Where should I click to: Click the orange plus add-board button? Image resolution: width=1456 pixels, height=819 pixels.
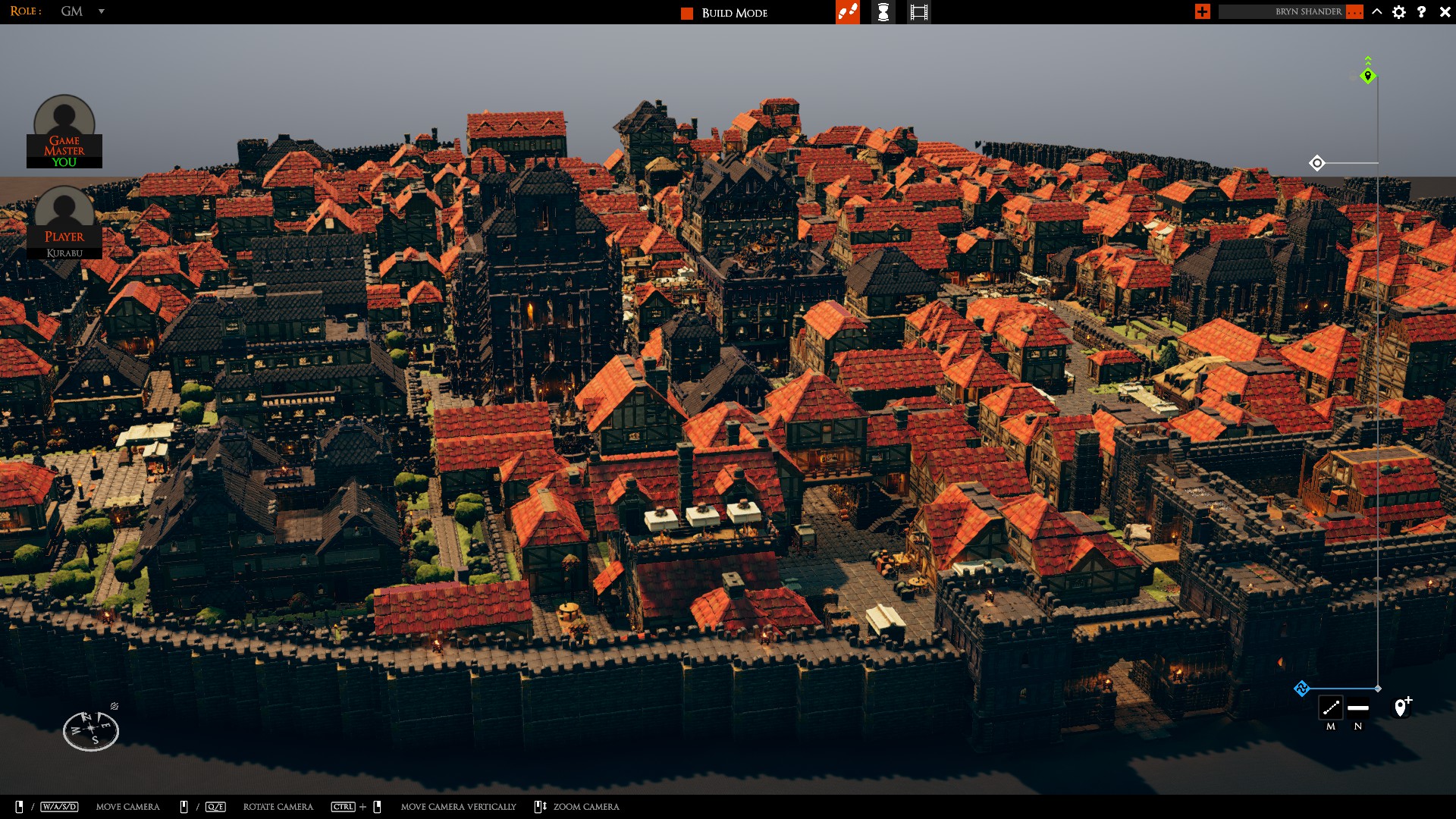(x=1203, y=11)
